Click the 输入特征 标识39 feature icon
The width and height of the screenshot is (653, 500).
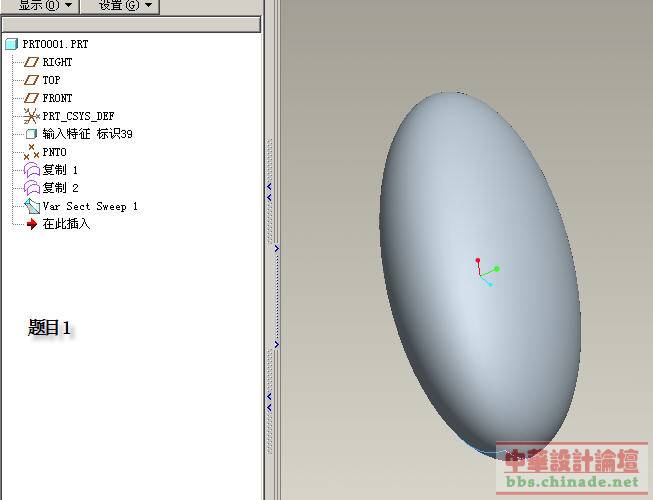pos(31,134)
